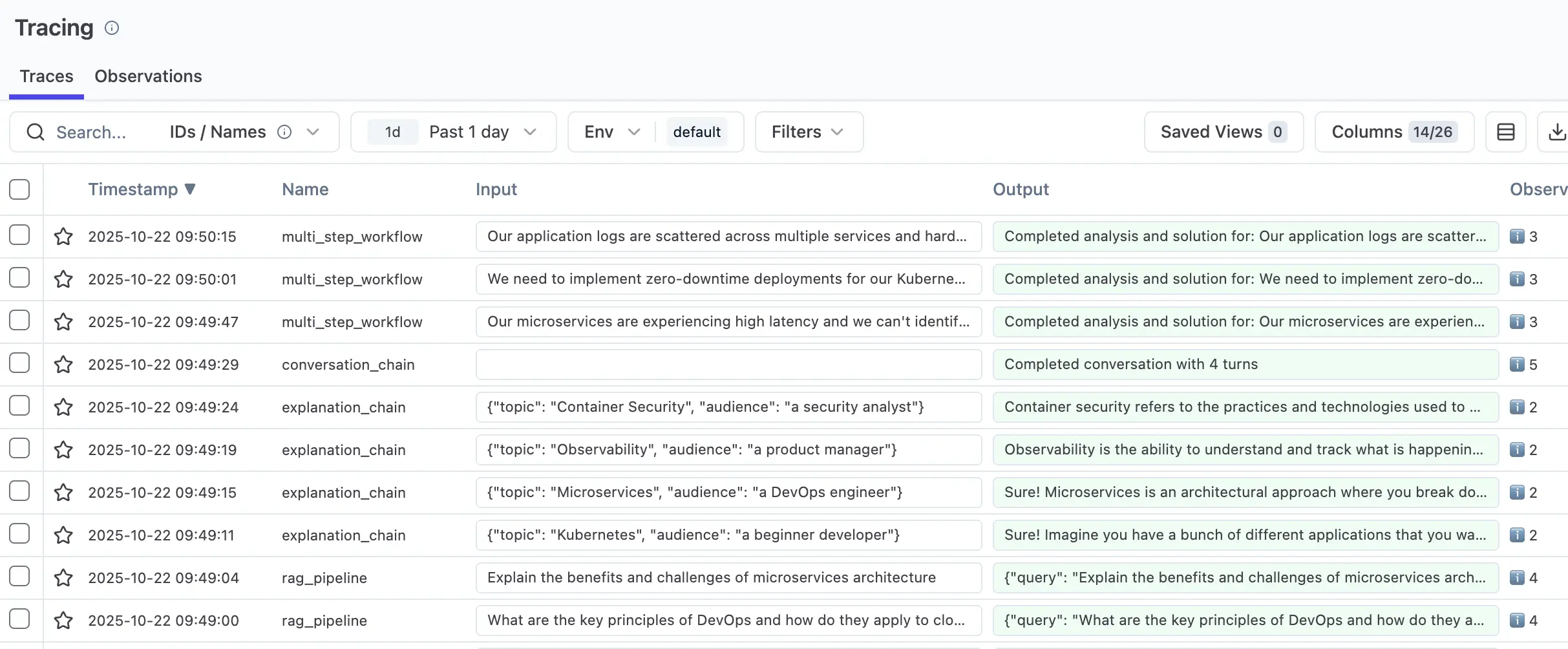Open Saved Views button

pos(1224,132)
